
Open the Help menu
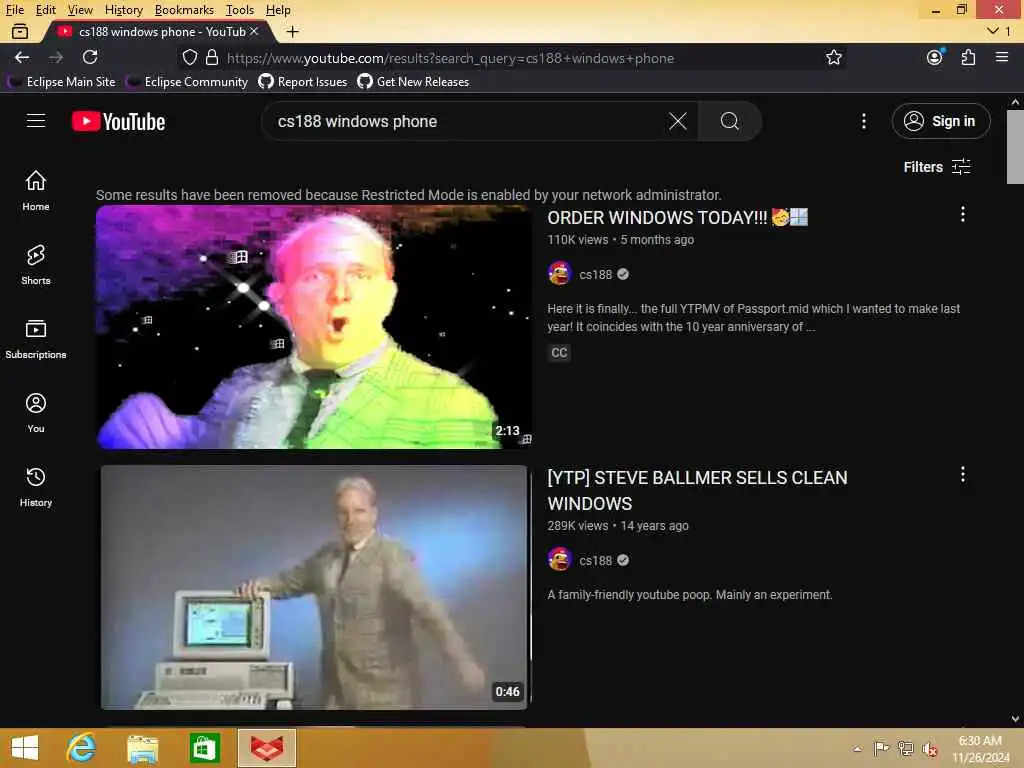[278, 10]
